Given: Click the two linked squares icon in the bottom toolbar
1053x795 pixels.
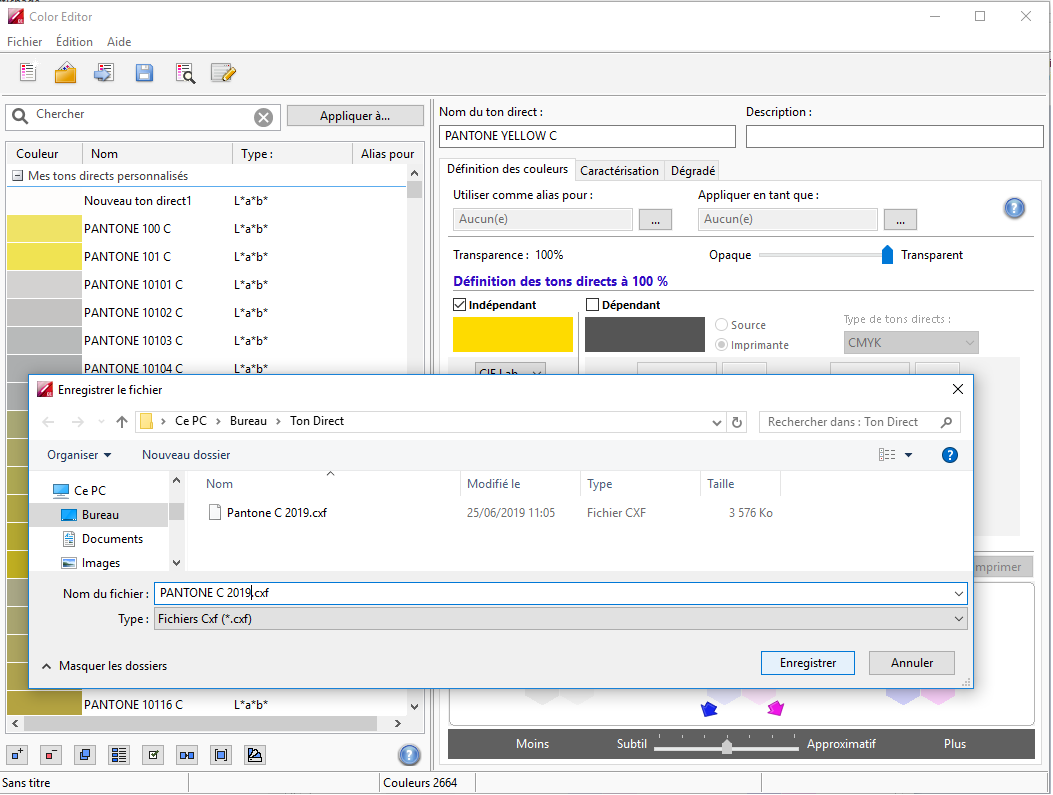Looking at the screenshot, I should (187, 755).
